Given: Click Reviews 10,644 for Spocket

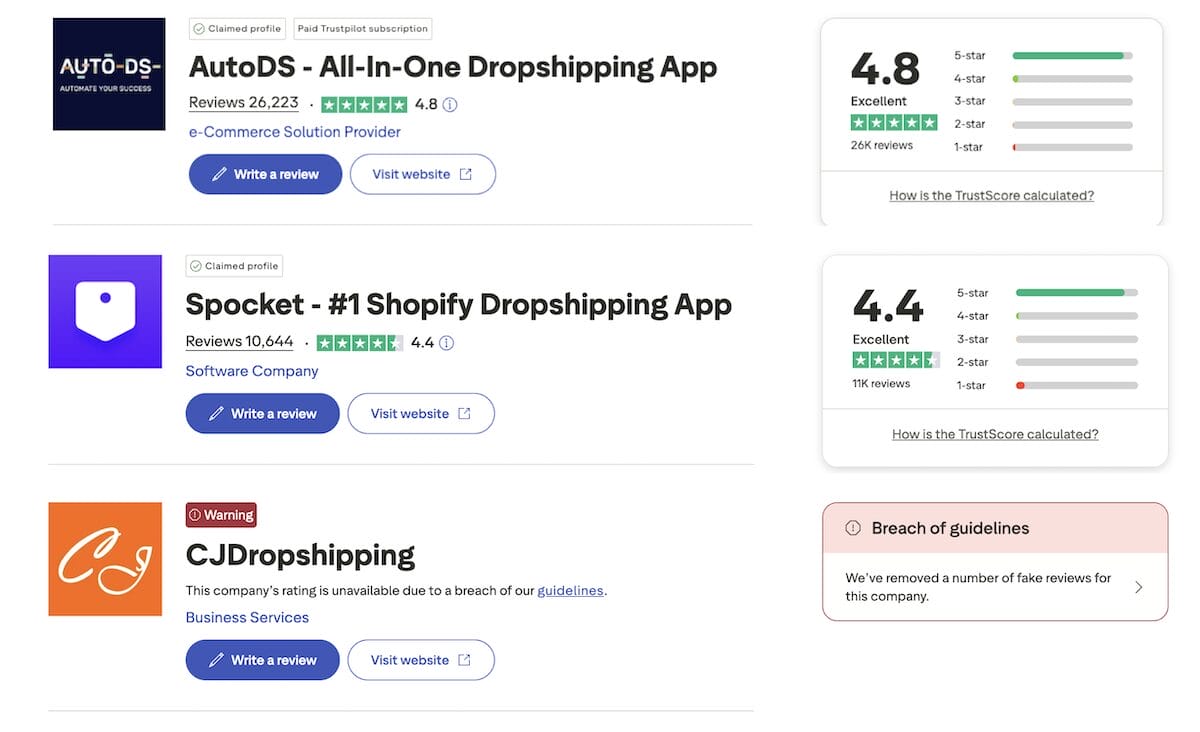Looking at the screenshot, I should 239,340.
